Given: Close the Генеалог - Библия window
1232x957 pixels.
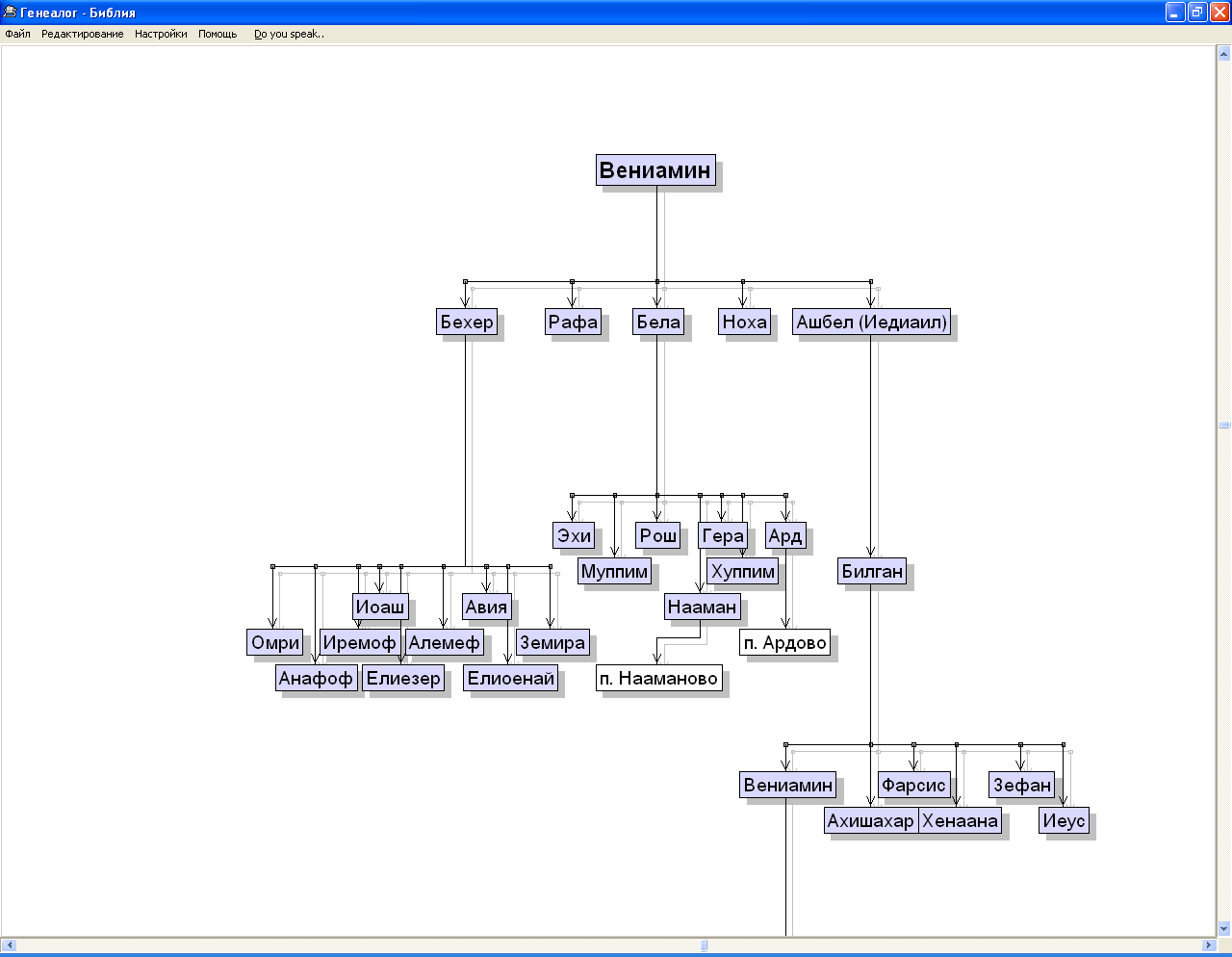Looking at the screenshot, I should point(1219,13).
